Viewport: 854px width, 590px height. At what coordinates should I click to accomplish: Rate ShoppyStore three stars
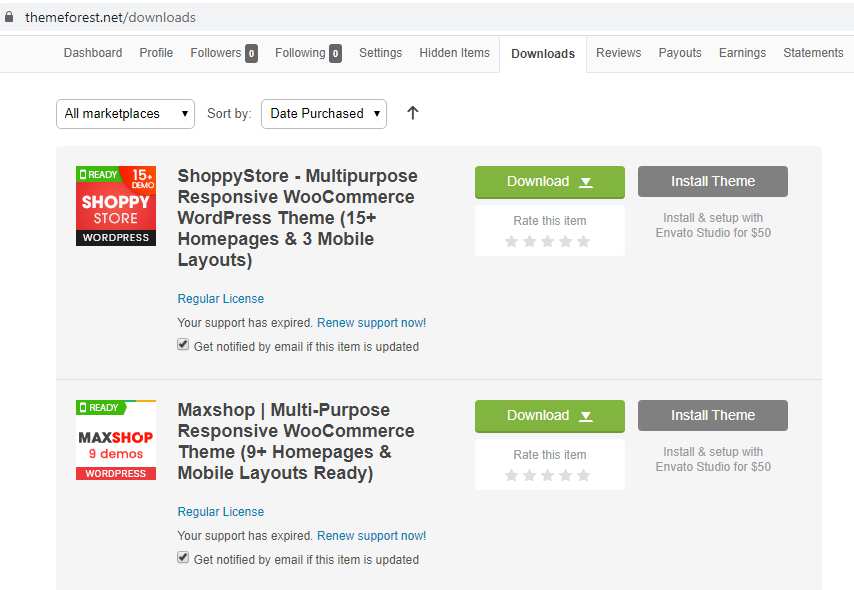[547, 241]
